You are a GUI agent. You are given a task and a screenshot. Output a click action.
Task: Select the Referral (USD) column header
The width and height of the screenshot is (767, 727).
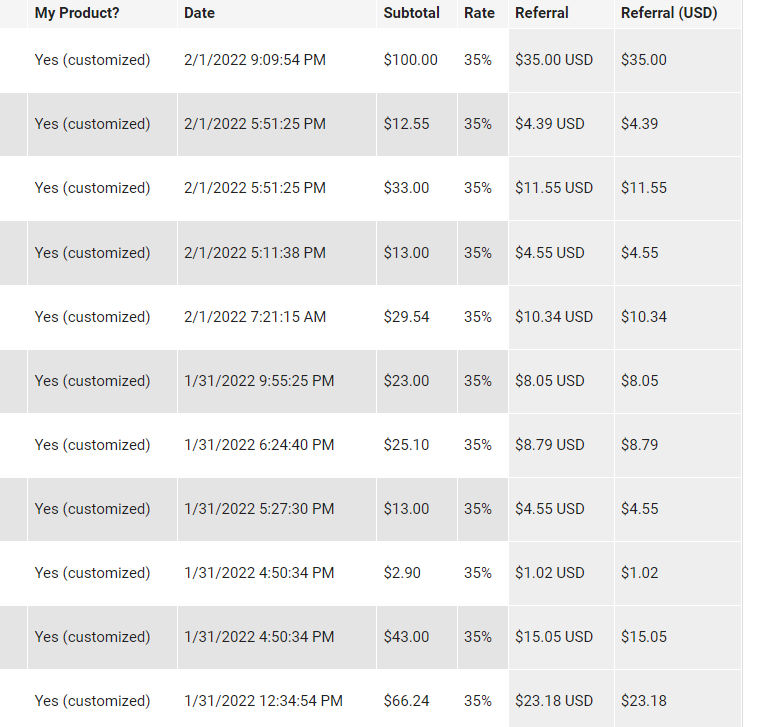pos(669,13)
